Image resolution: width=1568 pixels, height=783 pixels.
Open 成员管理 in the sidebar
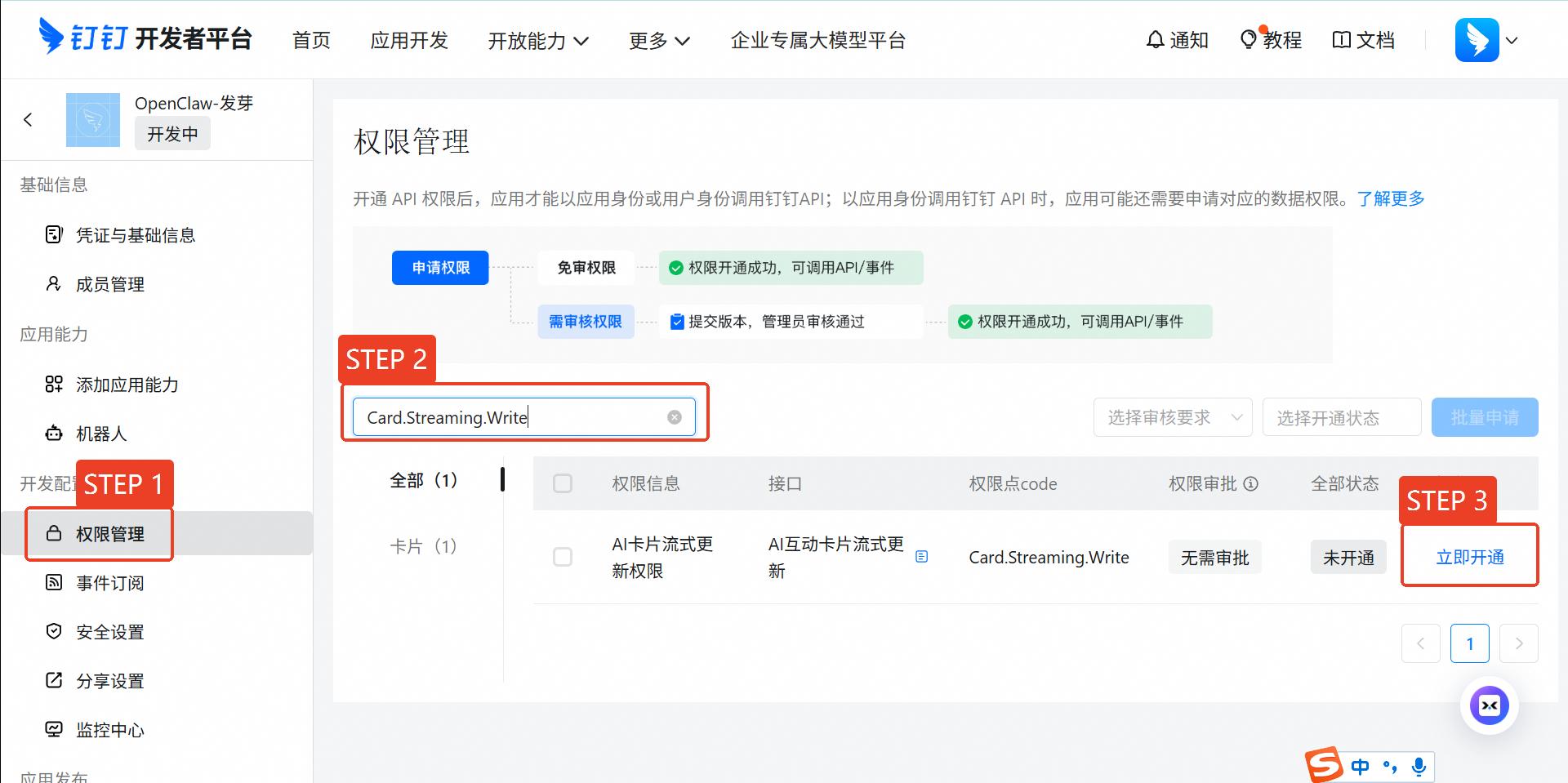coord(110,284)
